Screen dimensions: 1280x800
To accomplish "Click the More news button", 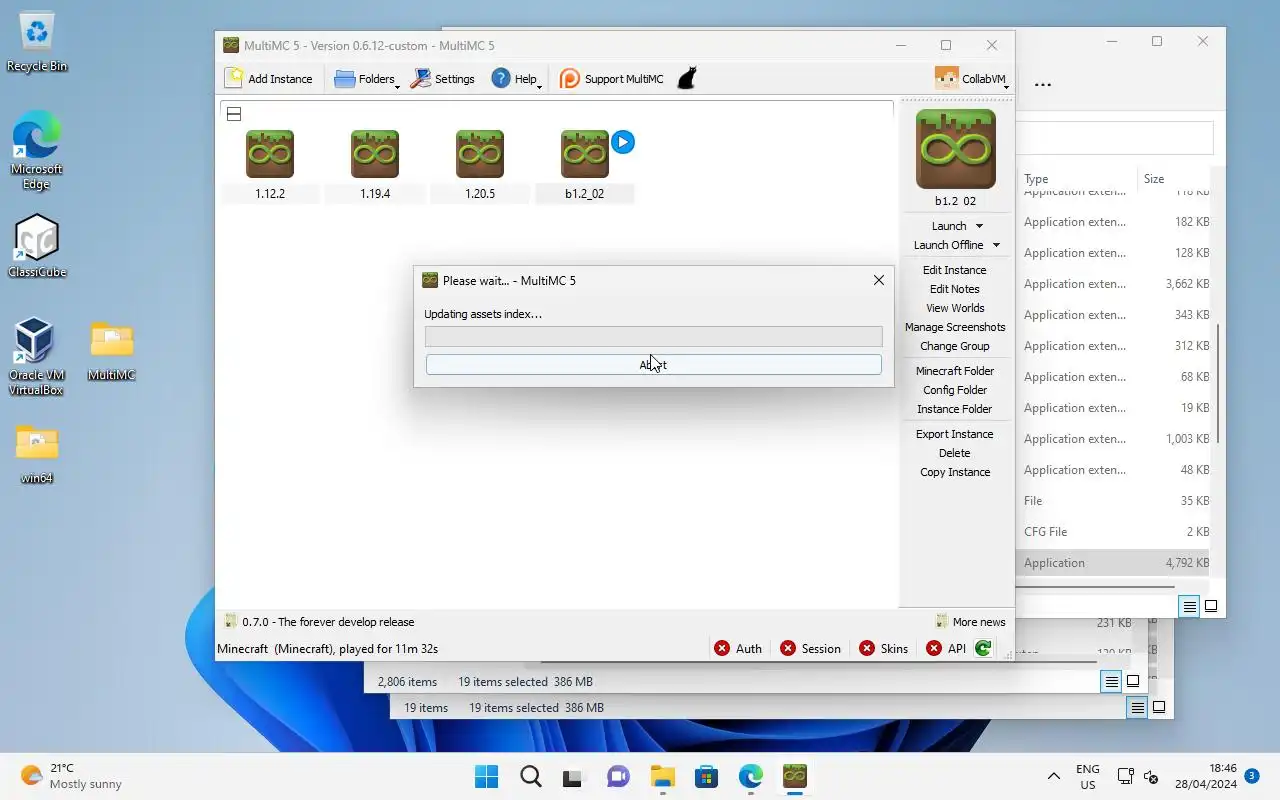I will [970, 622].
